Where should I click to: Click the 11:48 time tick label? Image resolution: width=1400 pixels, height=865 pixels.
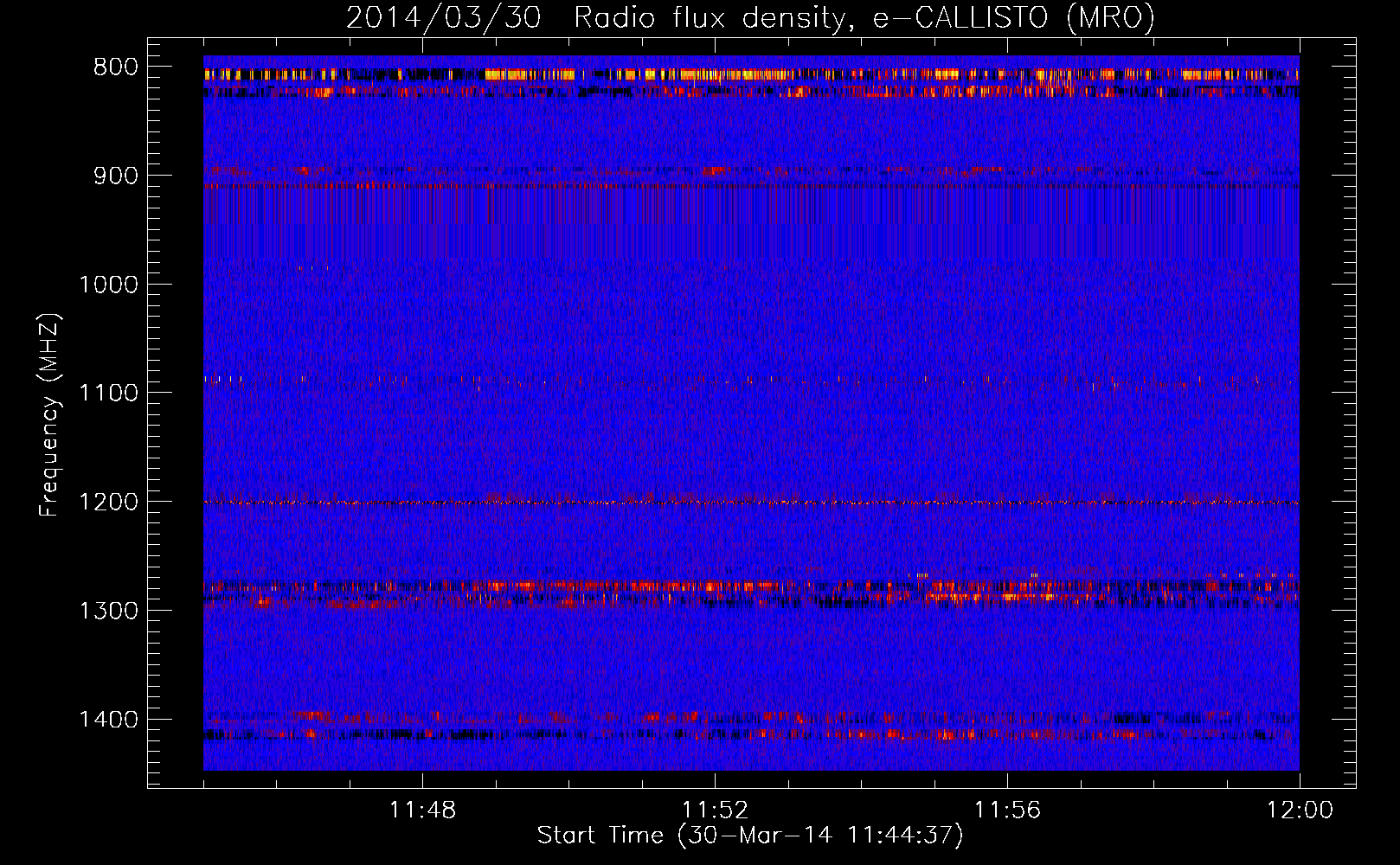[422, 811]
